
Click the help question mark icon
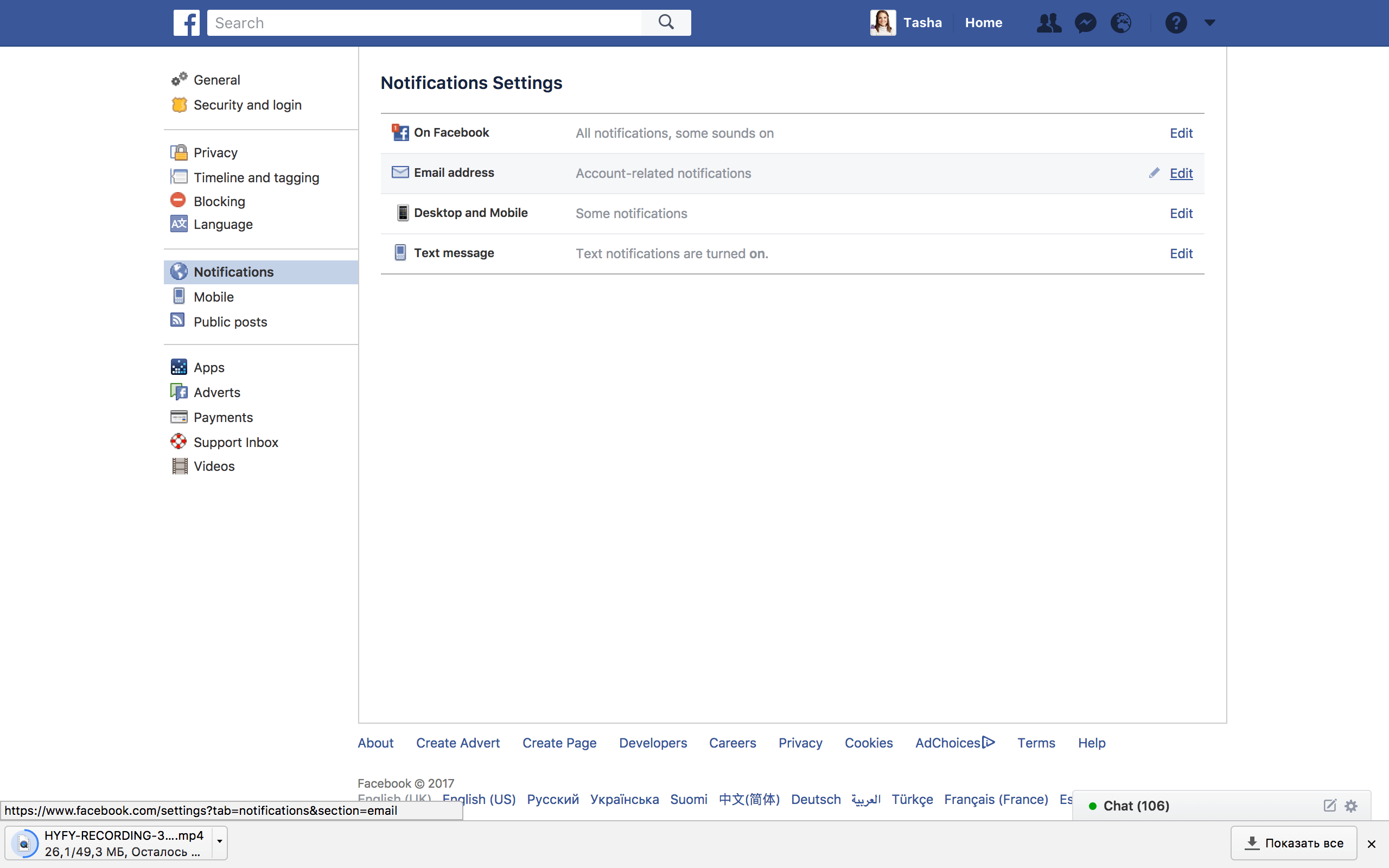pos(1175,23)
